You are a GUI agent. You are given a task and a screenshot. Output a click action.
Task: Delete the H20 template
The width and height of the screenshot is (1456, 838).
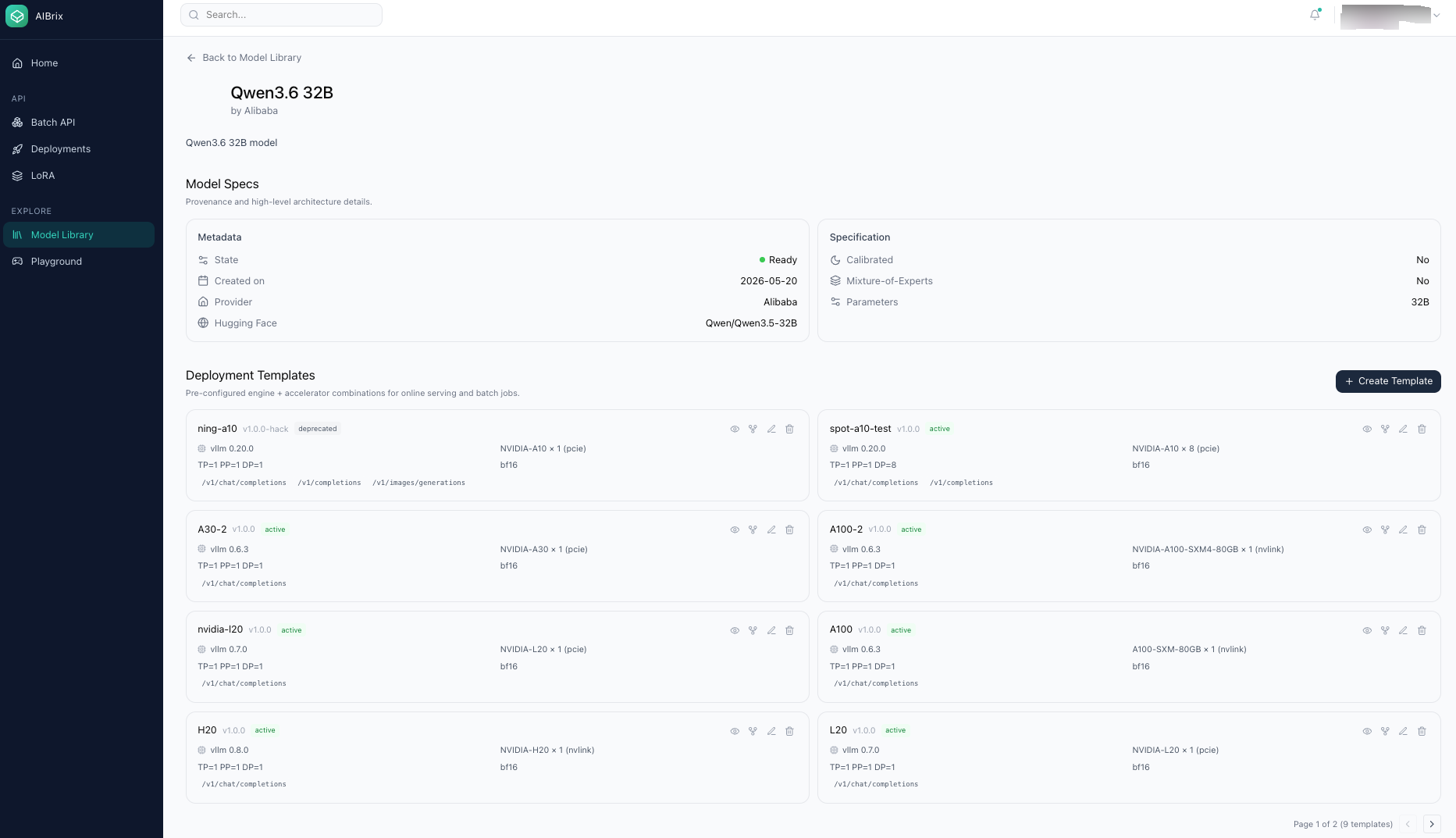(789, 731)
